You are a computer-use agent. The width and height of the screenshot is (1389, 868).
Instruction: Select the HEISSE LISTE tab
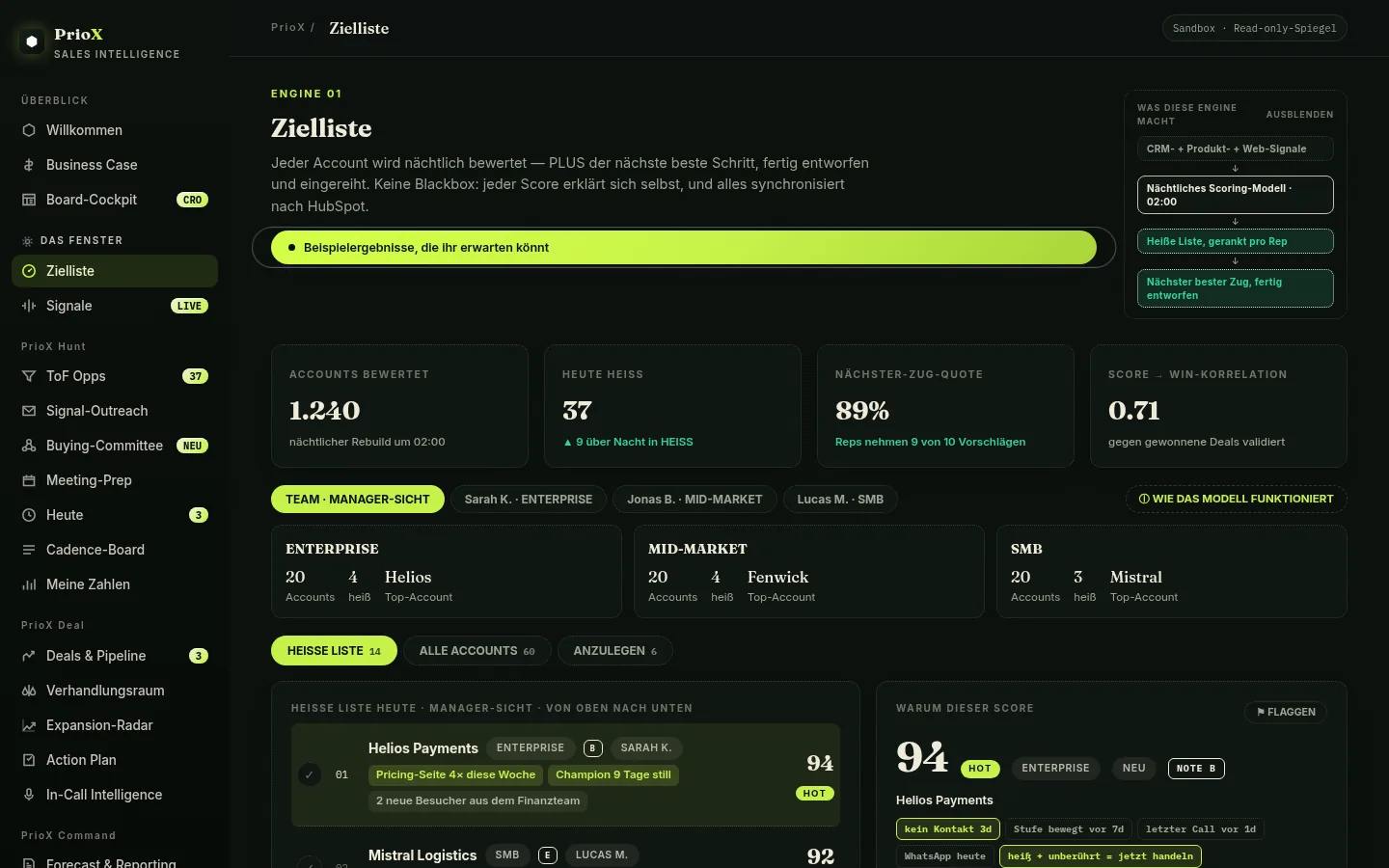click(x=334, y=651)
